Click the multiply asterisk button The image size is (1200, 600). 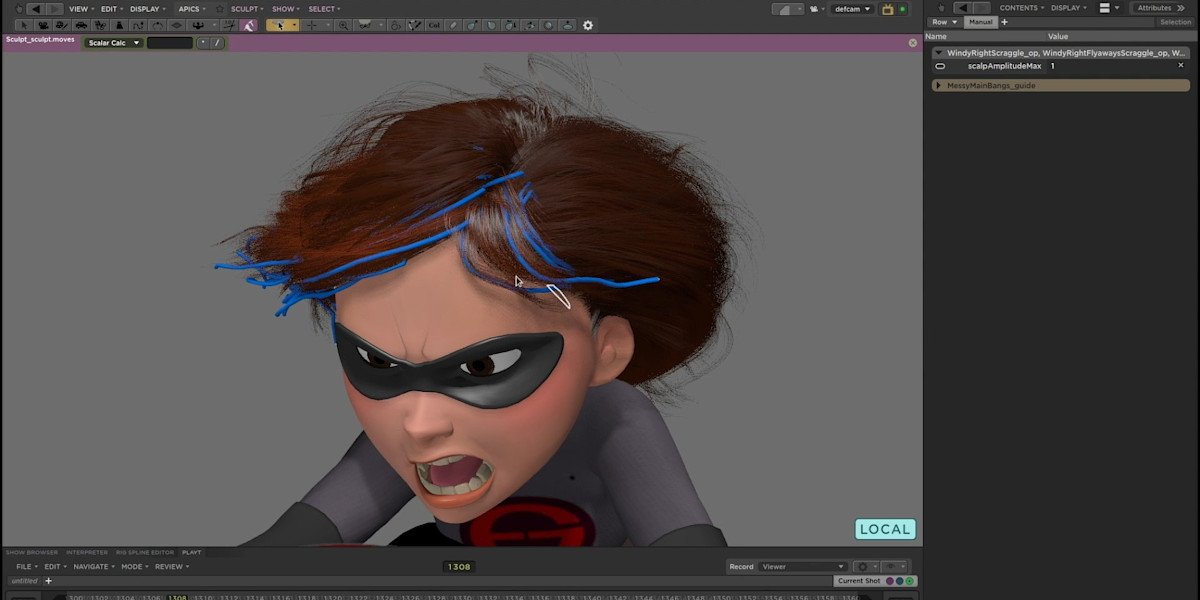(203, 43)
